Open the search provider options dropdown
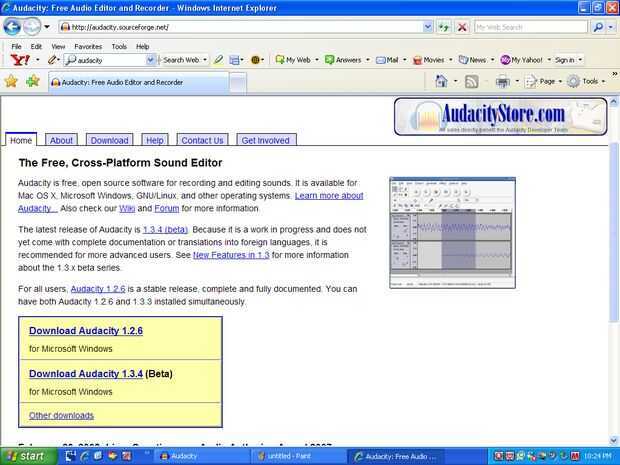 click(x=611, y=27)
